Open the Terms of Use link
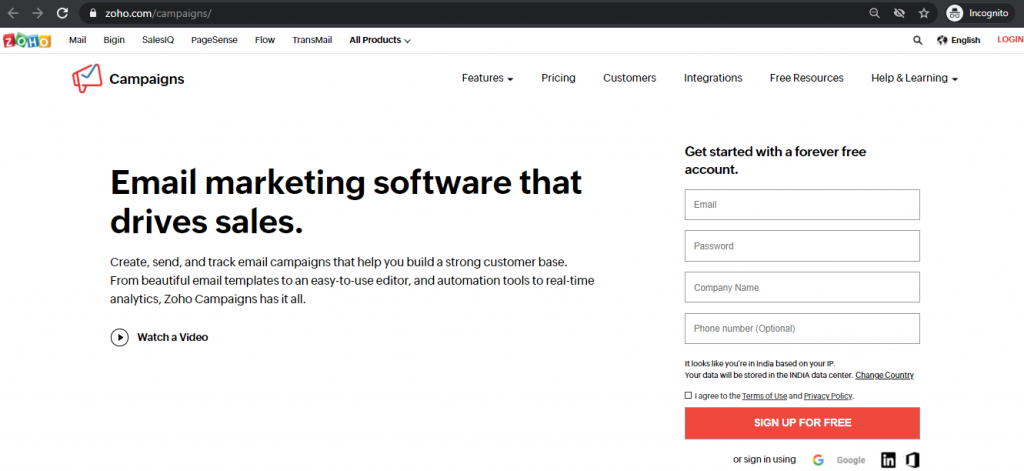 [764, 396]
